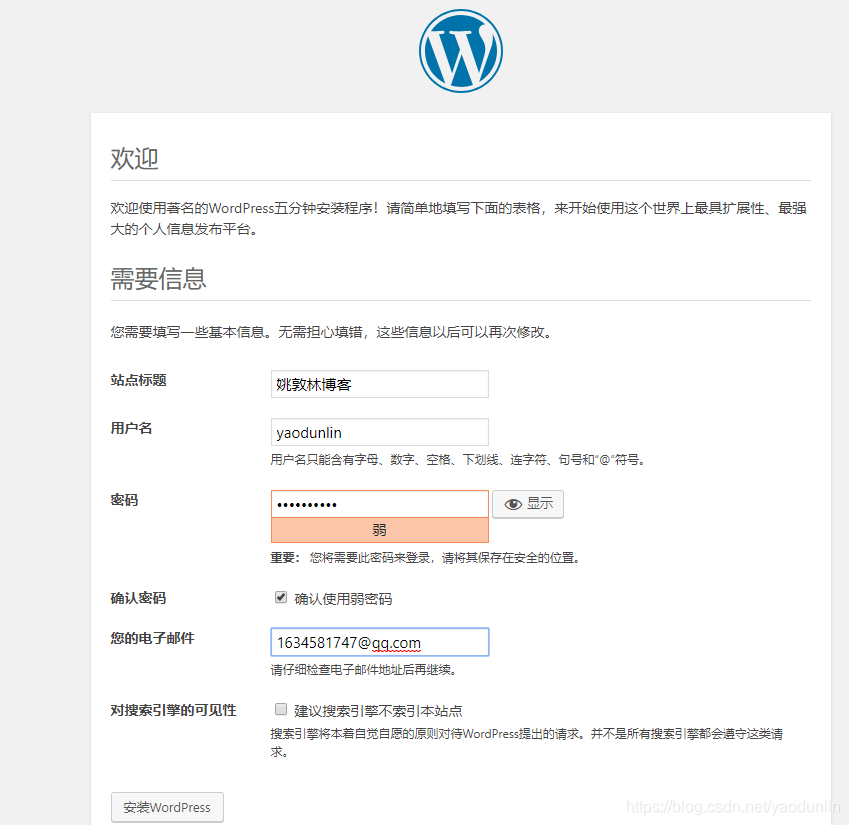The height and width of the screenshot is (825, 849).
Task: Click the WordPress logo
Action: 461,51
